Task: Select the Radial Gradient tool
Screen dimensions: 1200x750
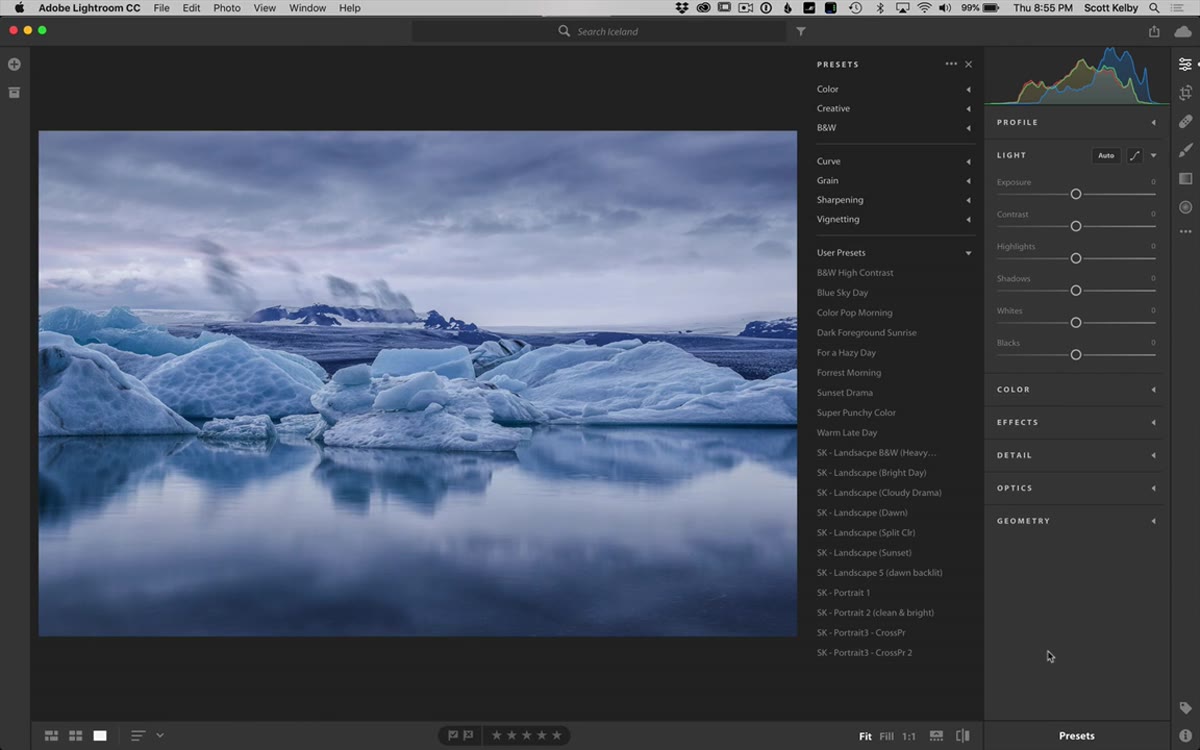Action: [1185, 207]
